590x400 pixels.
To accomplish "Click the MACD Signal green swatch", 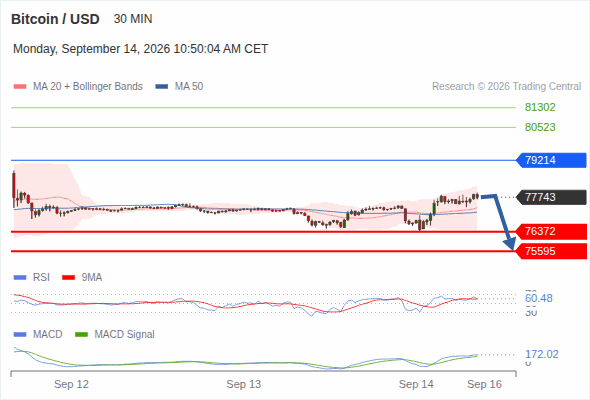I will (81, 335).
